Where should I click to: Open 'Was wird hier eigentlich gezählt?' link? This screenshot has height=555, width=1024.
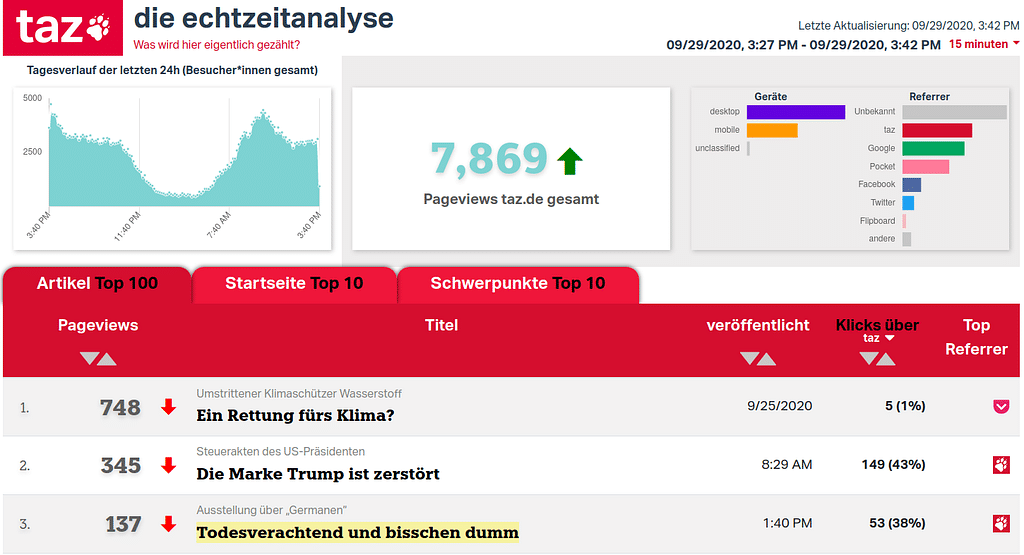point(216,44)
